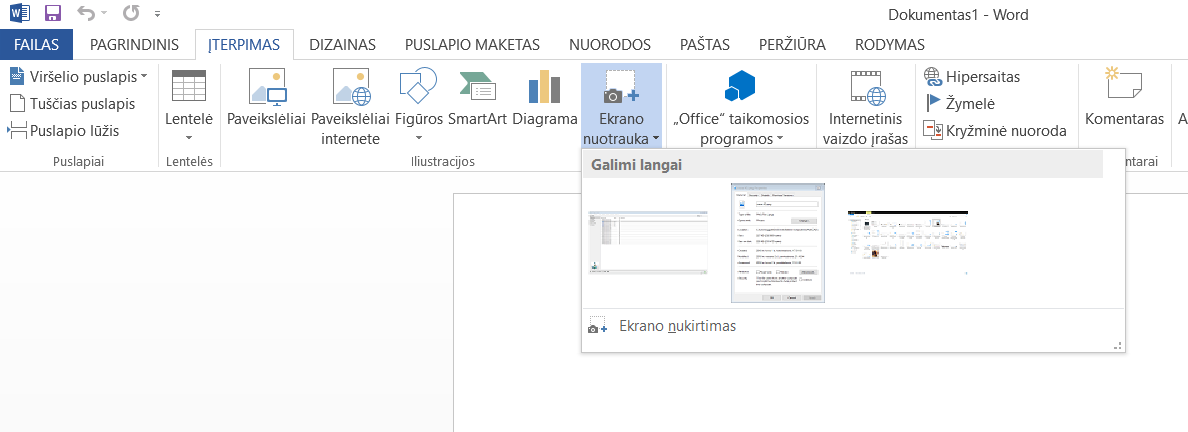
Task: Add a bookmark with Žymelė
Action: point(960,104)
